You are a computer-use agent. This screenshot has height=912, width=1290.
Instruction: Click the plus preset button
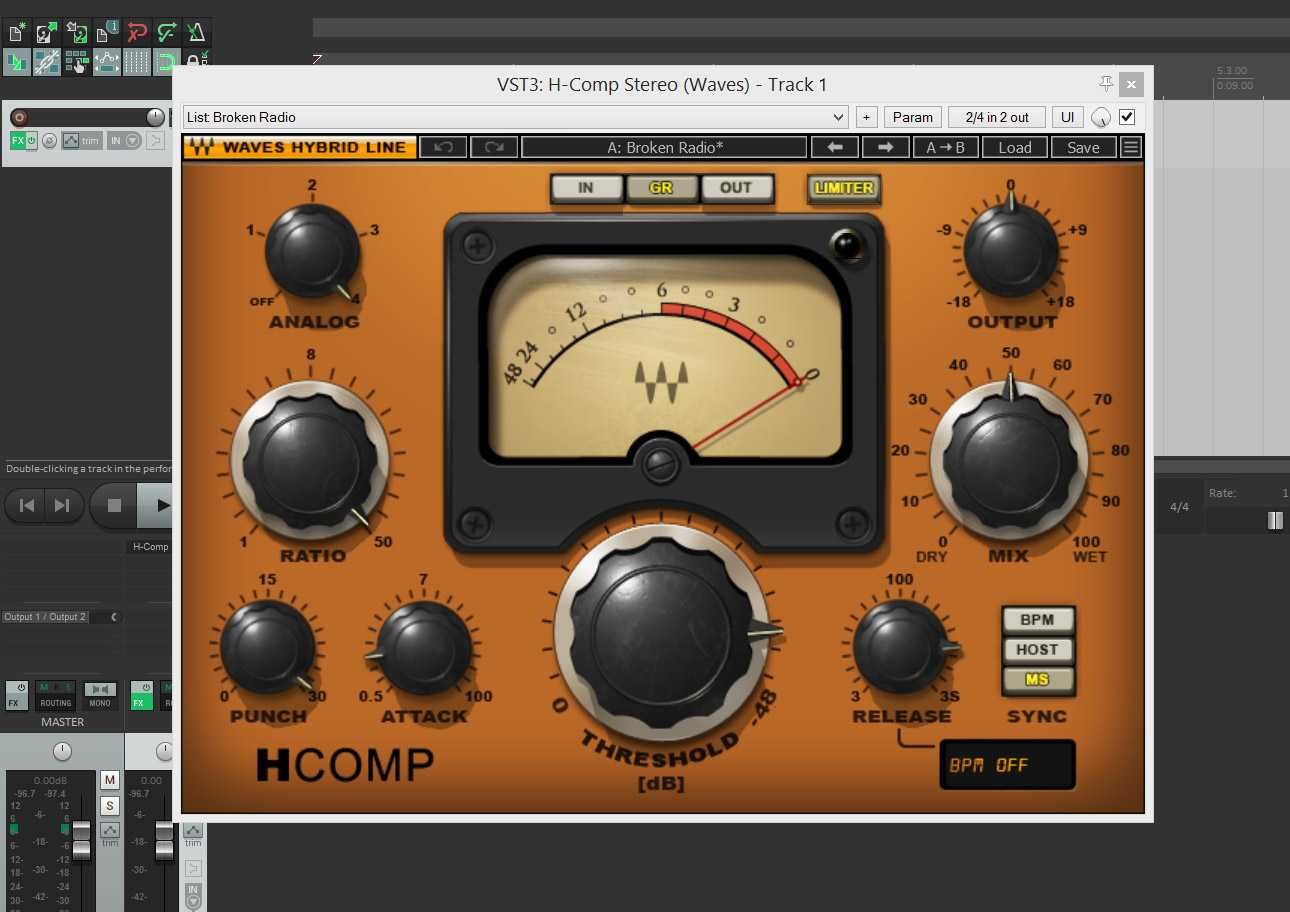[x=867, y=117]
